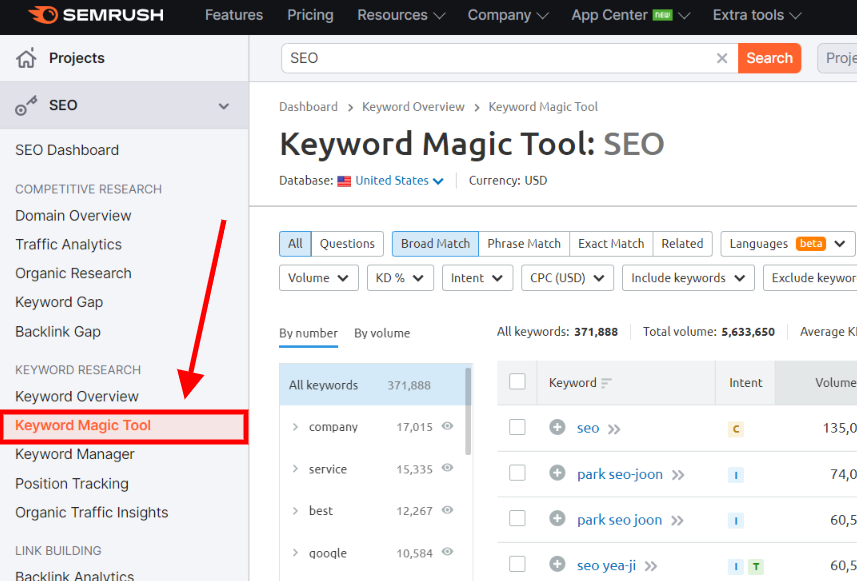The height and width of the screenshot is (581, 857).
Task: Expand the 'best' keyword group
Action: click(x=295, y=511)
